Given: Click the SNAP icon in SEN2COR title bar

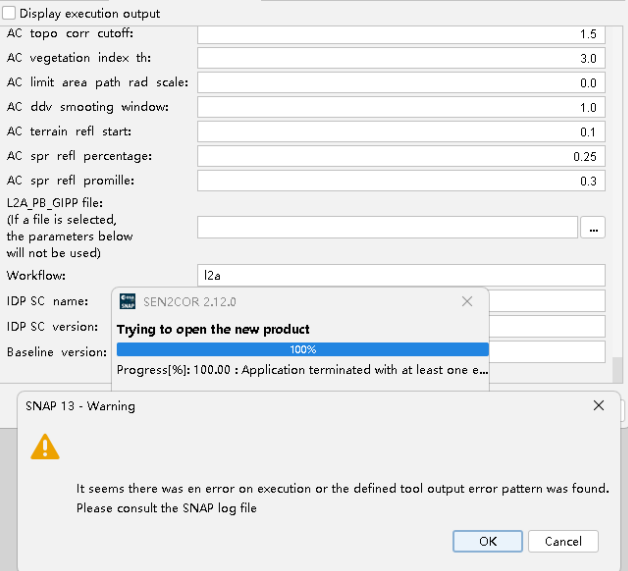Looking at the screenshot, I should tap(128, 302).
